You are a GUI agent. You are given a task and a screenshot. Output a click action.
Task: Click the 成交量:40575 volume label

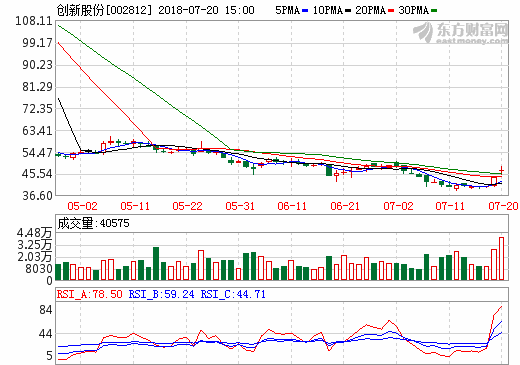pos(93,223)
